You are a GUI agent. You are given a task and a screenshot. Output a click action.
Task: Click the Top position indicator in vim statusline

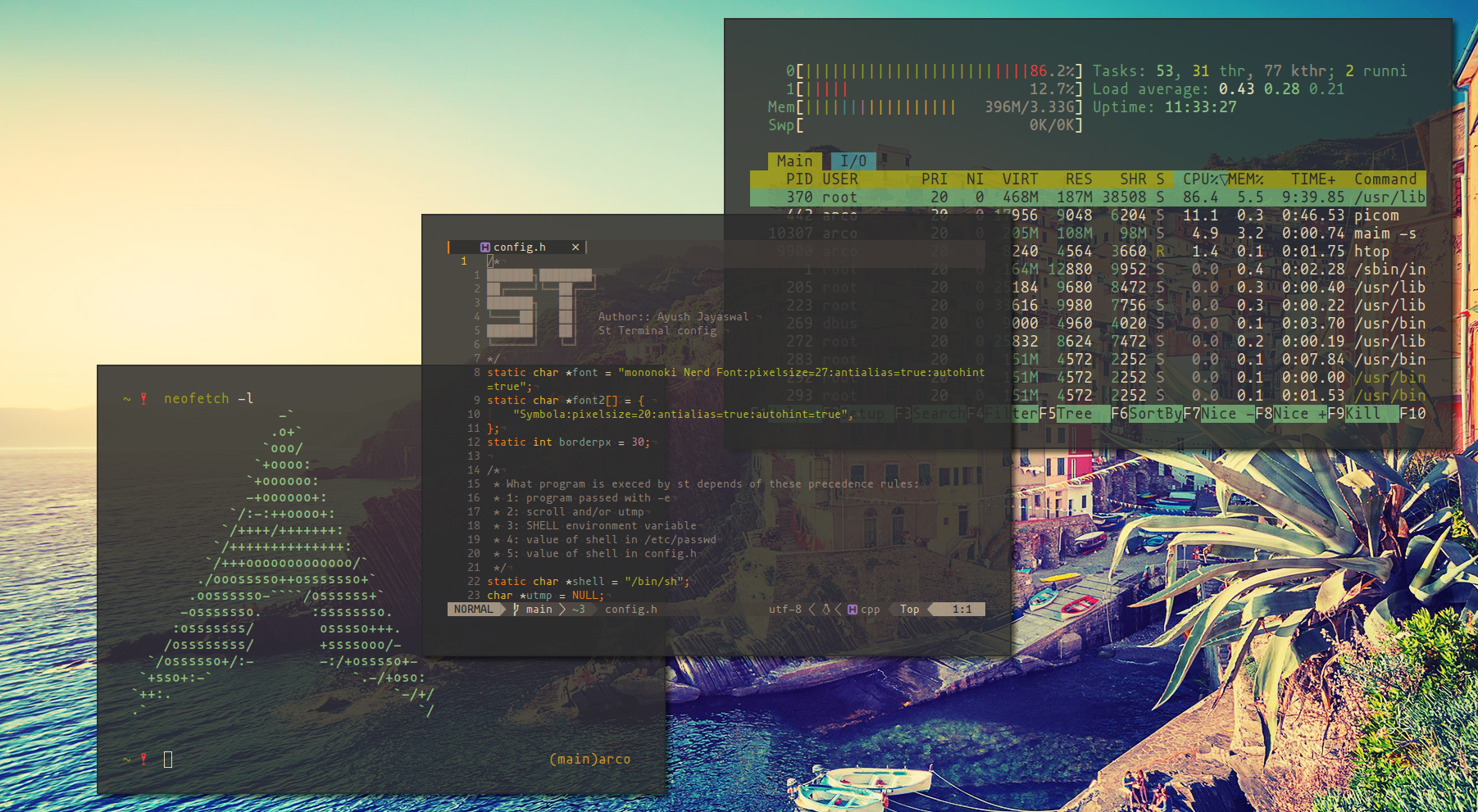(910, 609)
